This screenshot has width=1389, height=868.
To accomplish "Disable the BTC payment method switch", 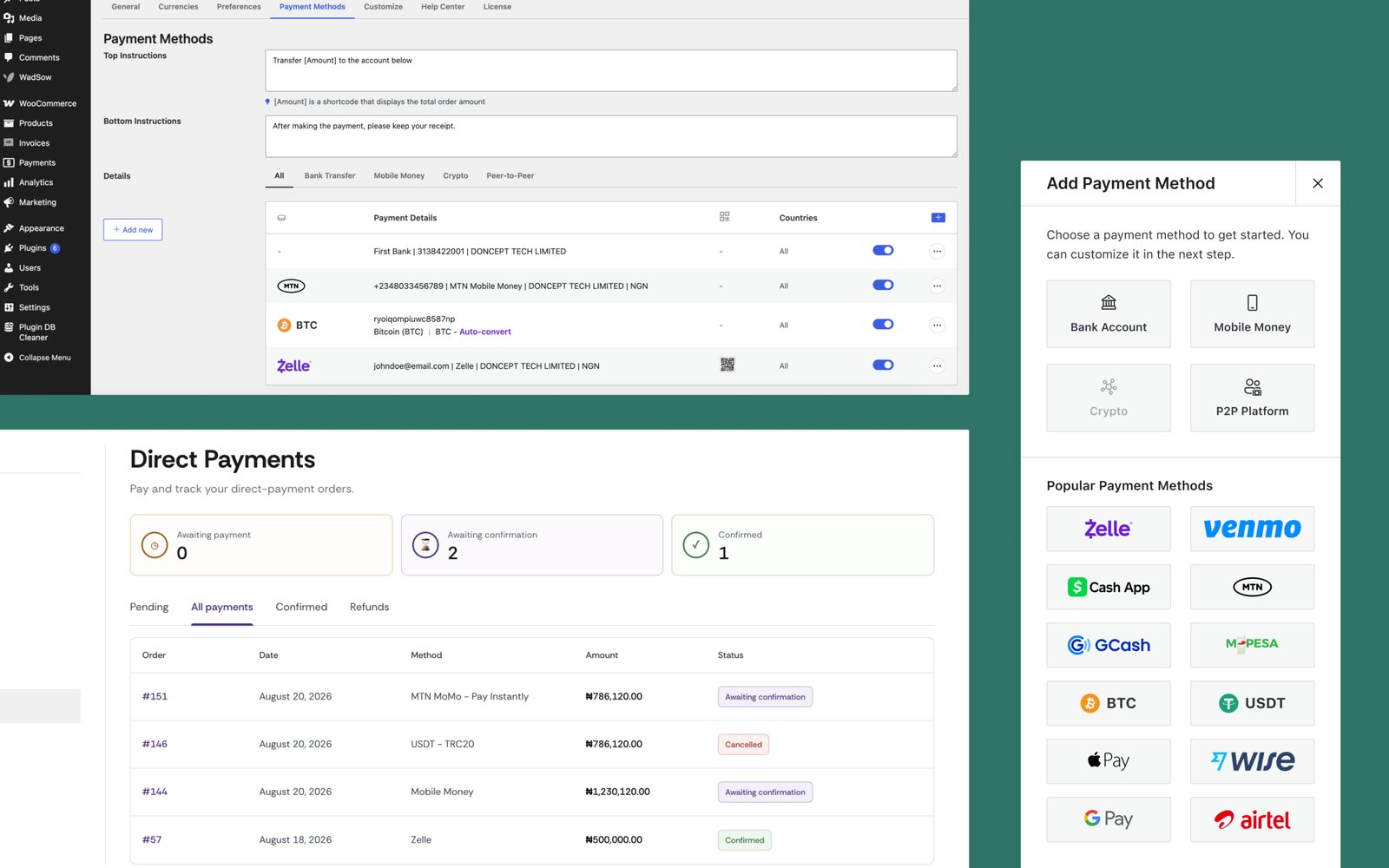I will click(x=883, y=325).
